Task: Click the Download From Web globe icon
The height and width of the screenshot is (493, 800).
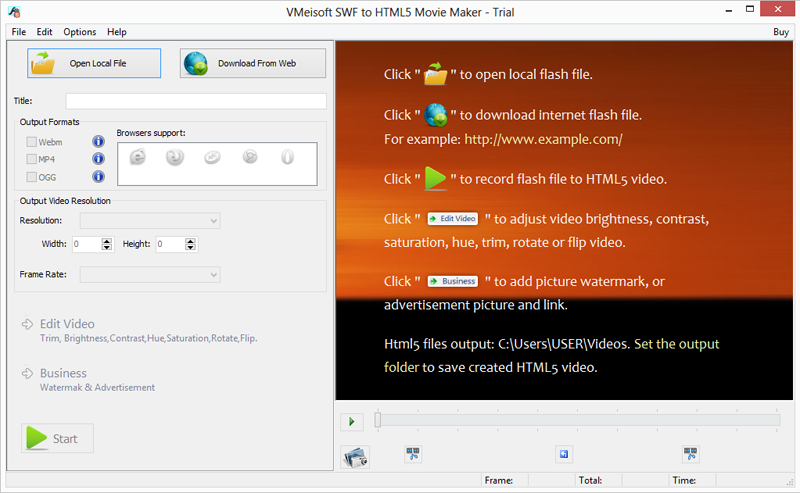Action: [196, 63]
